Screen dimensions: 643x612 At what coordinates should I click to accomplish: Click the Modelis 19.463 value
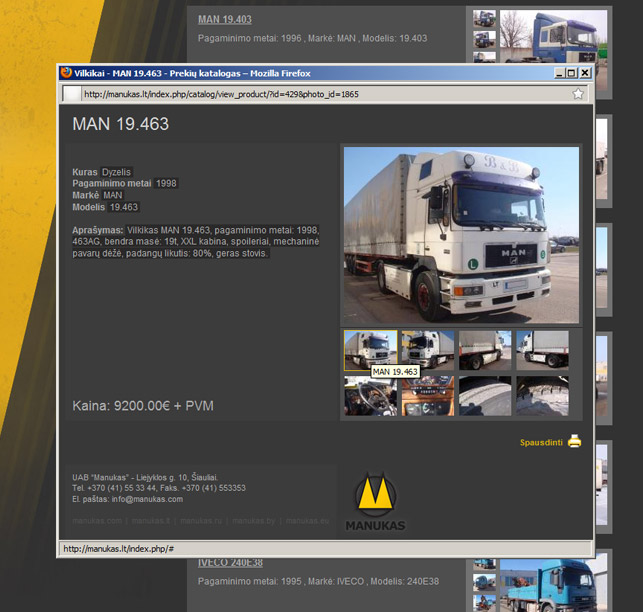pyautogui.click(x=124, y=207)
